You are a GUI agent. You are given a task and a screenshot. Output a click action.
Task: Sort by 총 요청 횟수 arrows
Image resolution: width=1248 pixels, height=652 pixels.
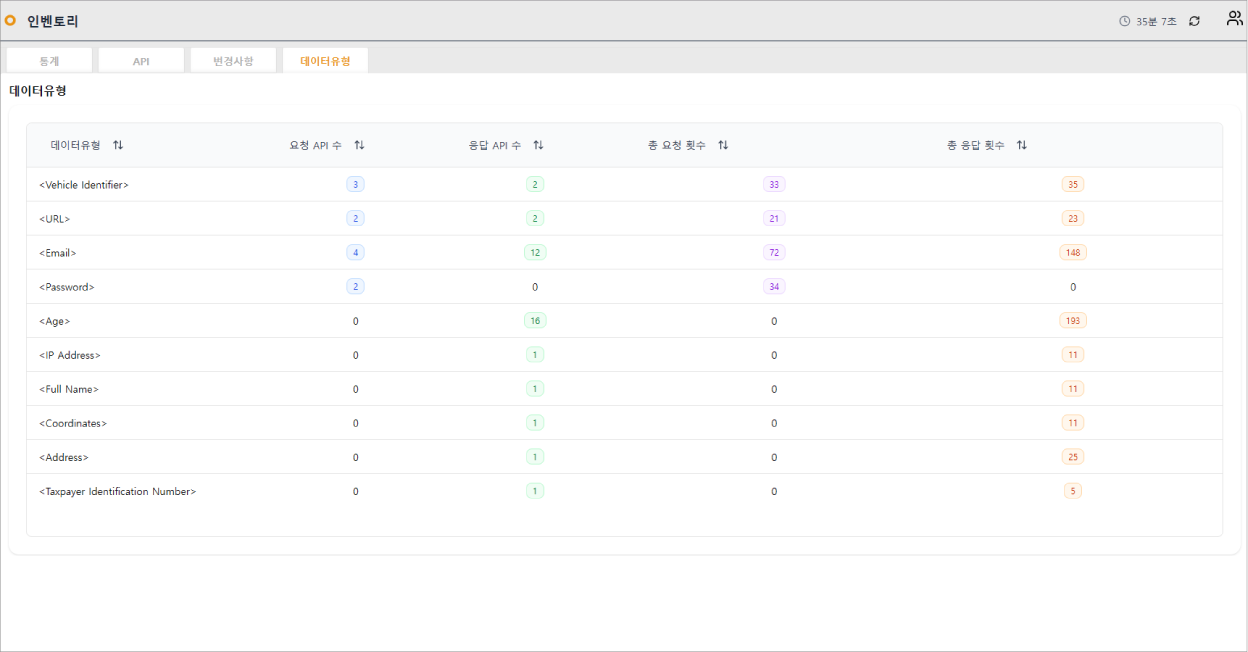[x=723, y=145]
